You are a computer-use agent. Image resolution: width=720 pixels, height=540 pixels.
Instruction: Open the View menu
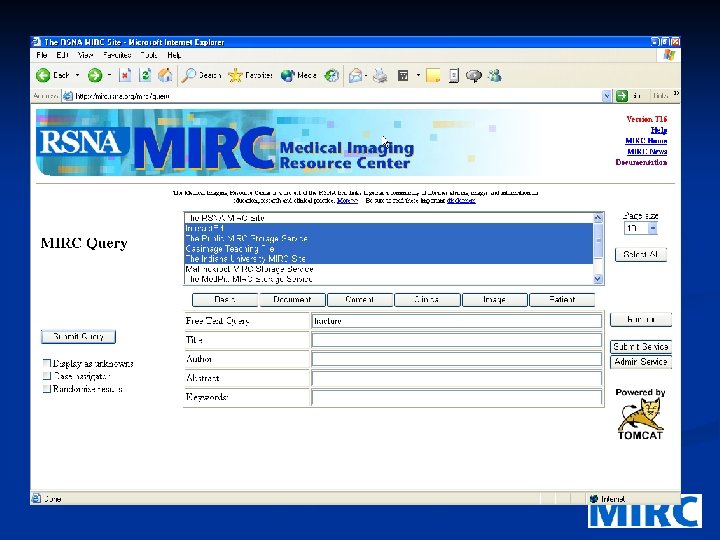coord(85,55)
